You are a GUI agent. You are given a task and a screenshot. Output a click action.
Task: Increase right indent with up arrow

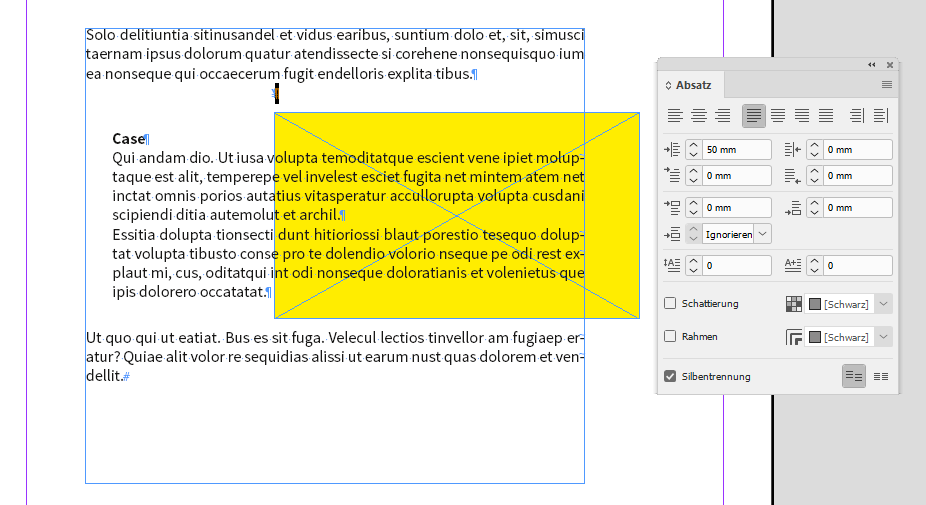814,145
